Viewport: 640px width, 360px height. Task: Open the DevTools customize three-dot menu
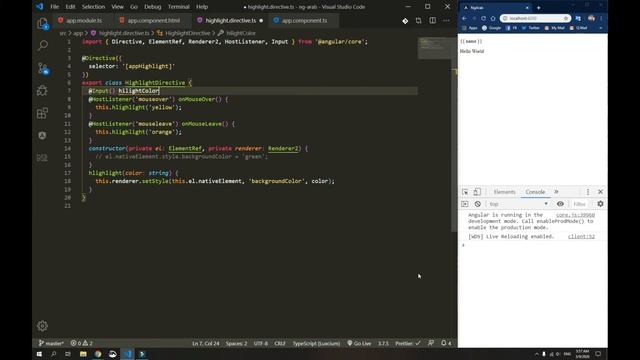pyautogui.click(x=588, y=192)
